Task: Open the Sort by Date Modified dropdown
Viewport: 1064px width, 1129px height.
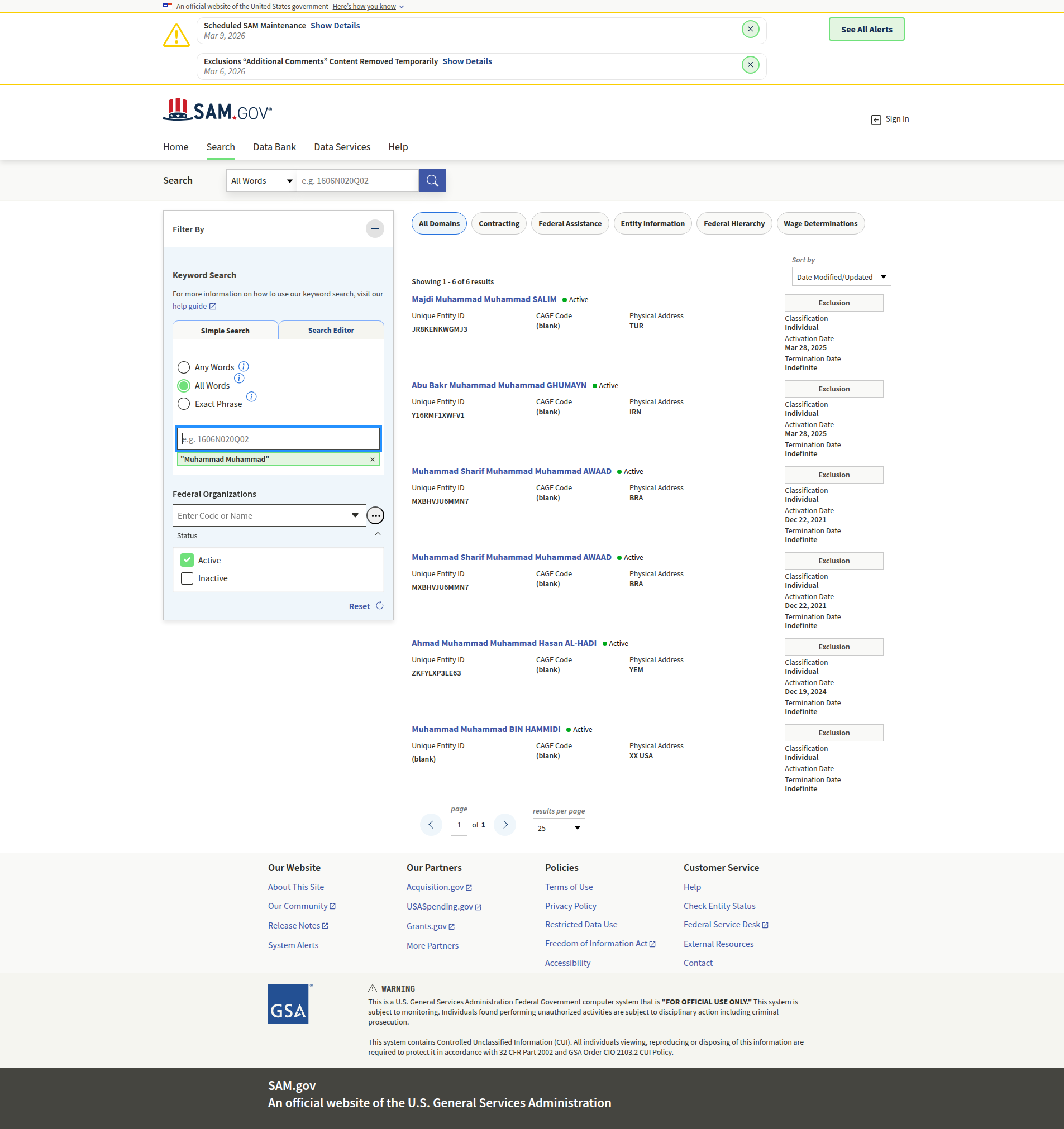Action: 841,277
